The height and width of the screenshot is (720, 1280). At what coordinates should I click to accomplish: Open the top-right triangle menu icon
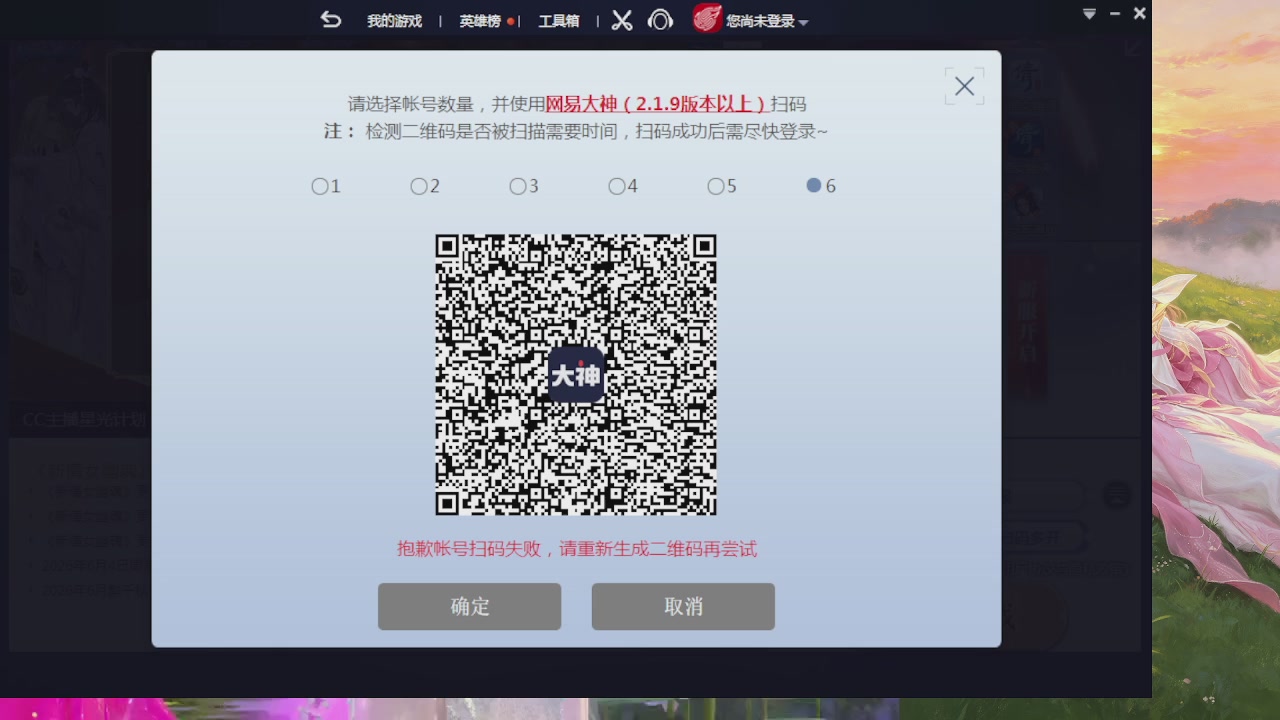coord(1090,14)
